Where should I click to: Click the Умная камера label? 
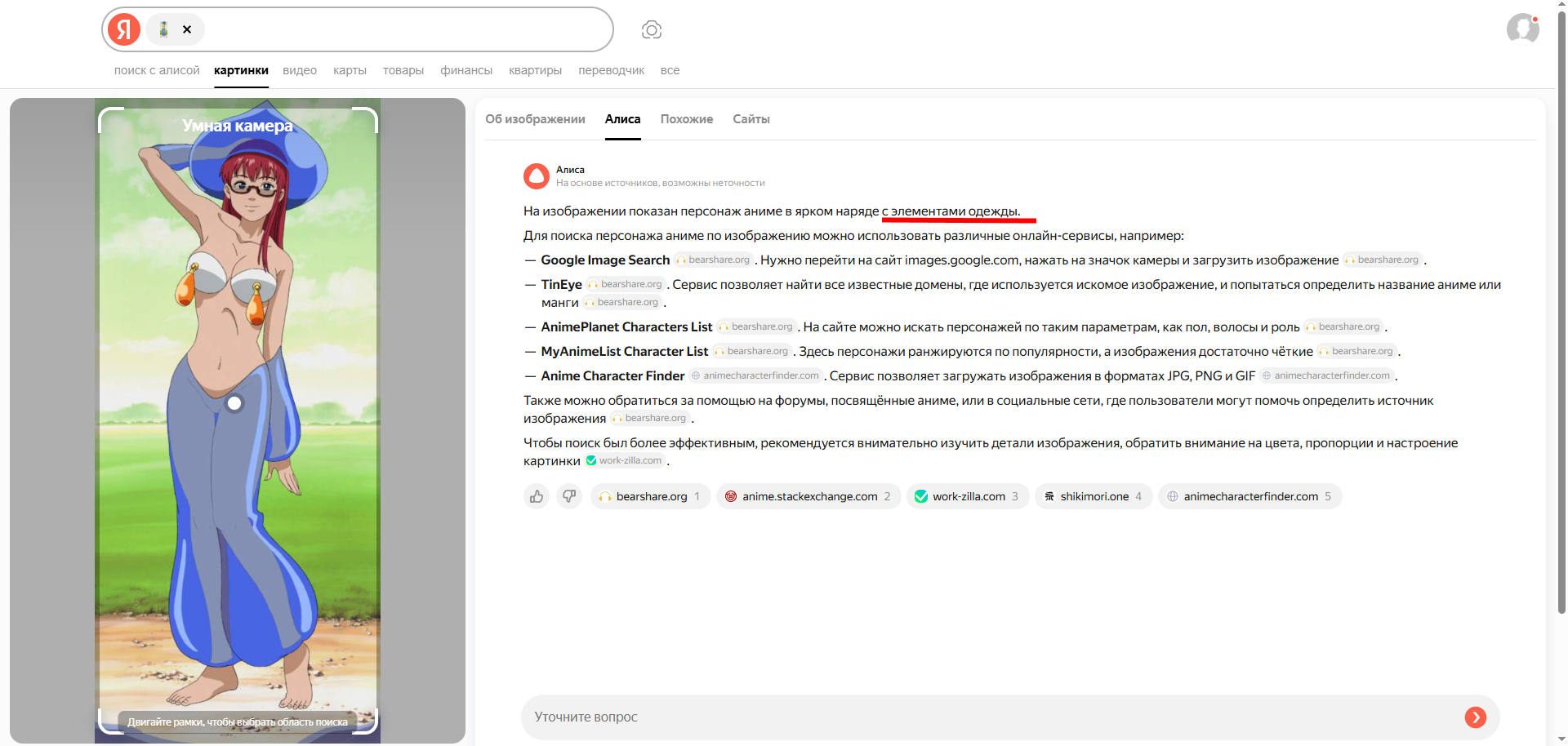point(238,126)
